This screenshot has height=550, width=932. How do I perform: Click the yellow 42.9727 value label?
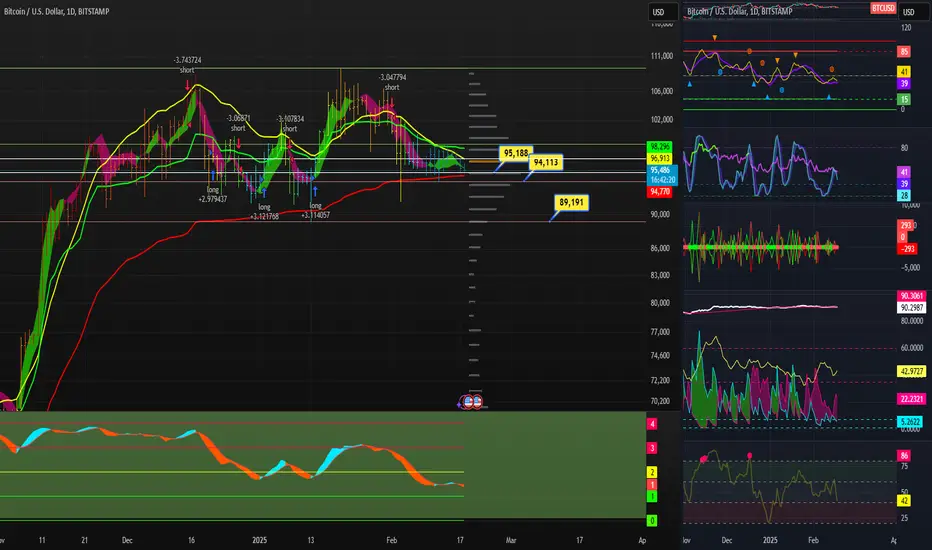912,372
